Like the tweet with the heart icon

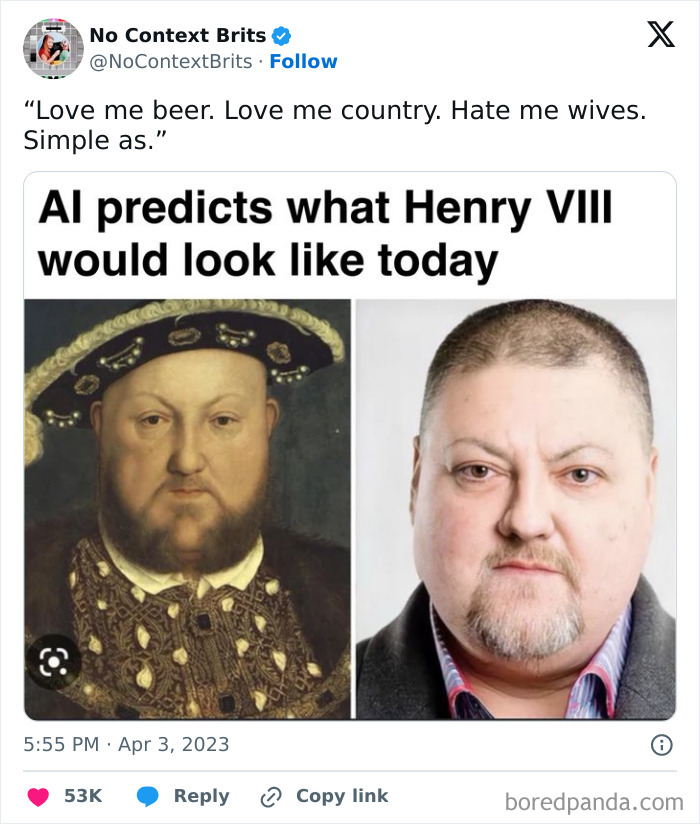point(39,796)
